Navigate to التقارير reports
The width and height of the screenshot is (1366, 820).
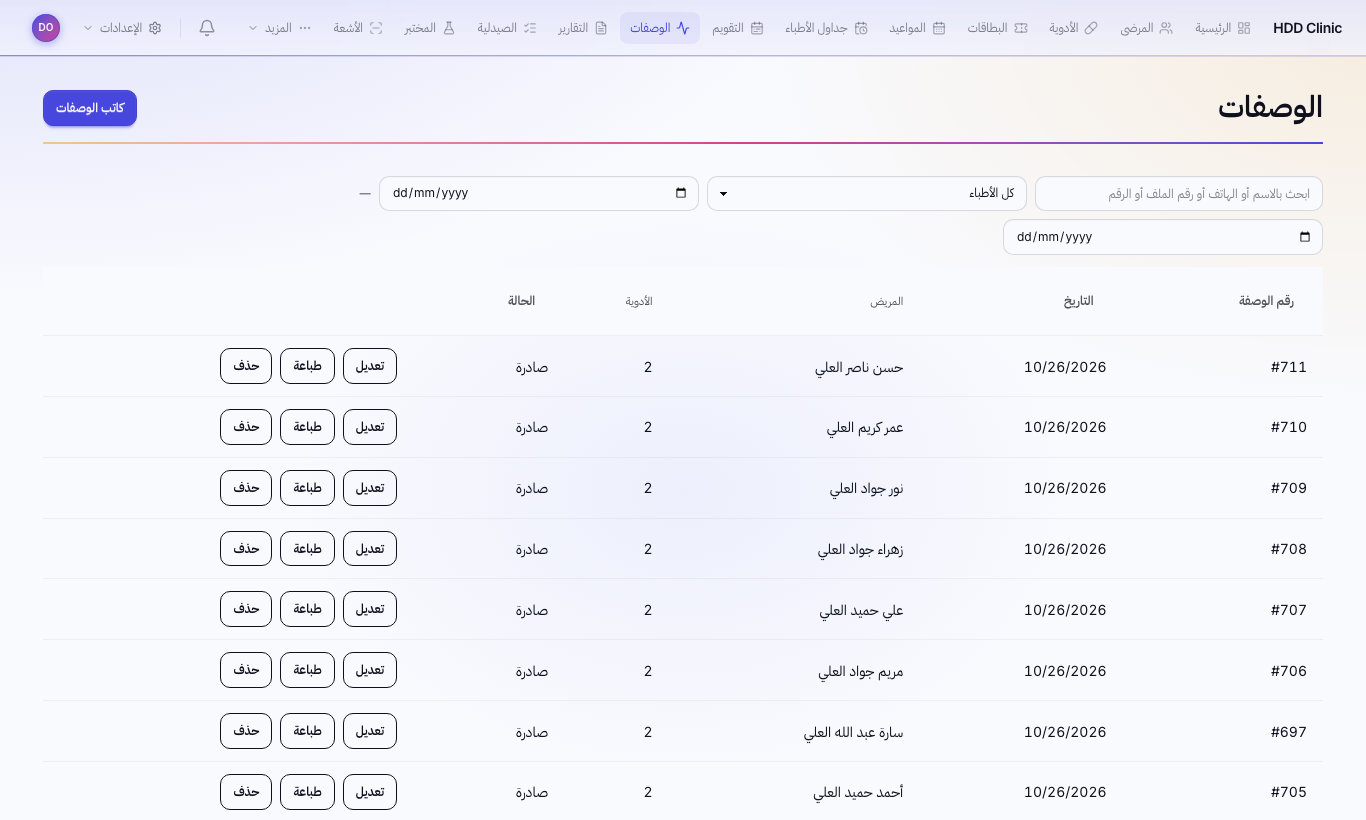point(582,28)
